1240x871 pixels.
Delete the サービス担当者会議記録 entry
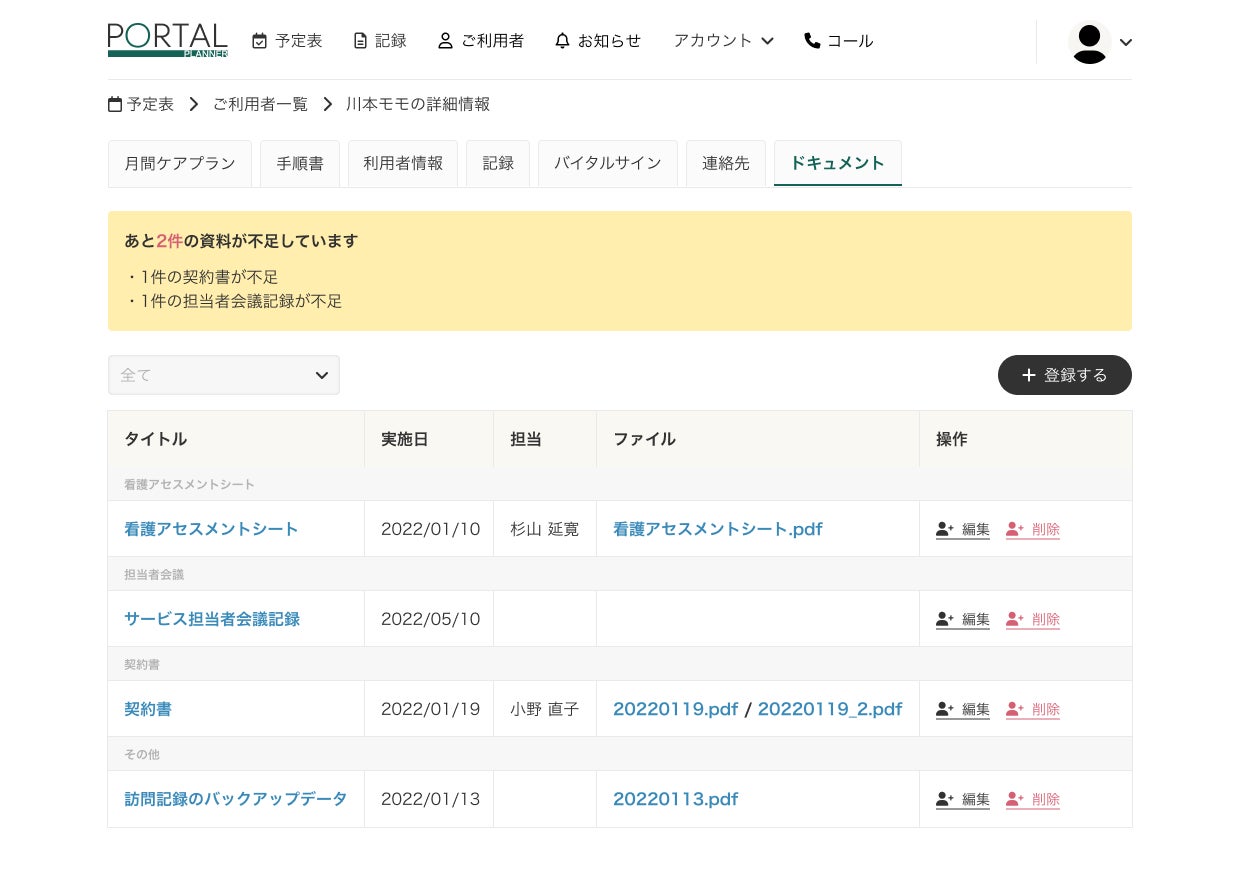point(1033,619)
